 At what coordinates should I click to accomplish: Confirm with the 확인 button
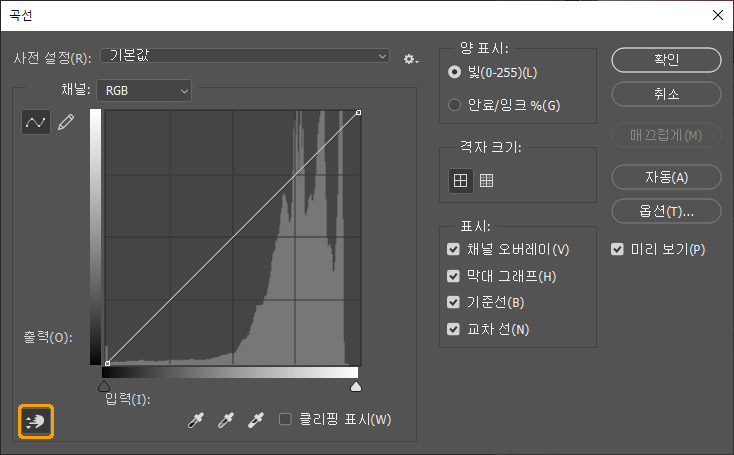click(666, 60)
